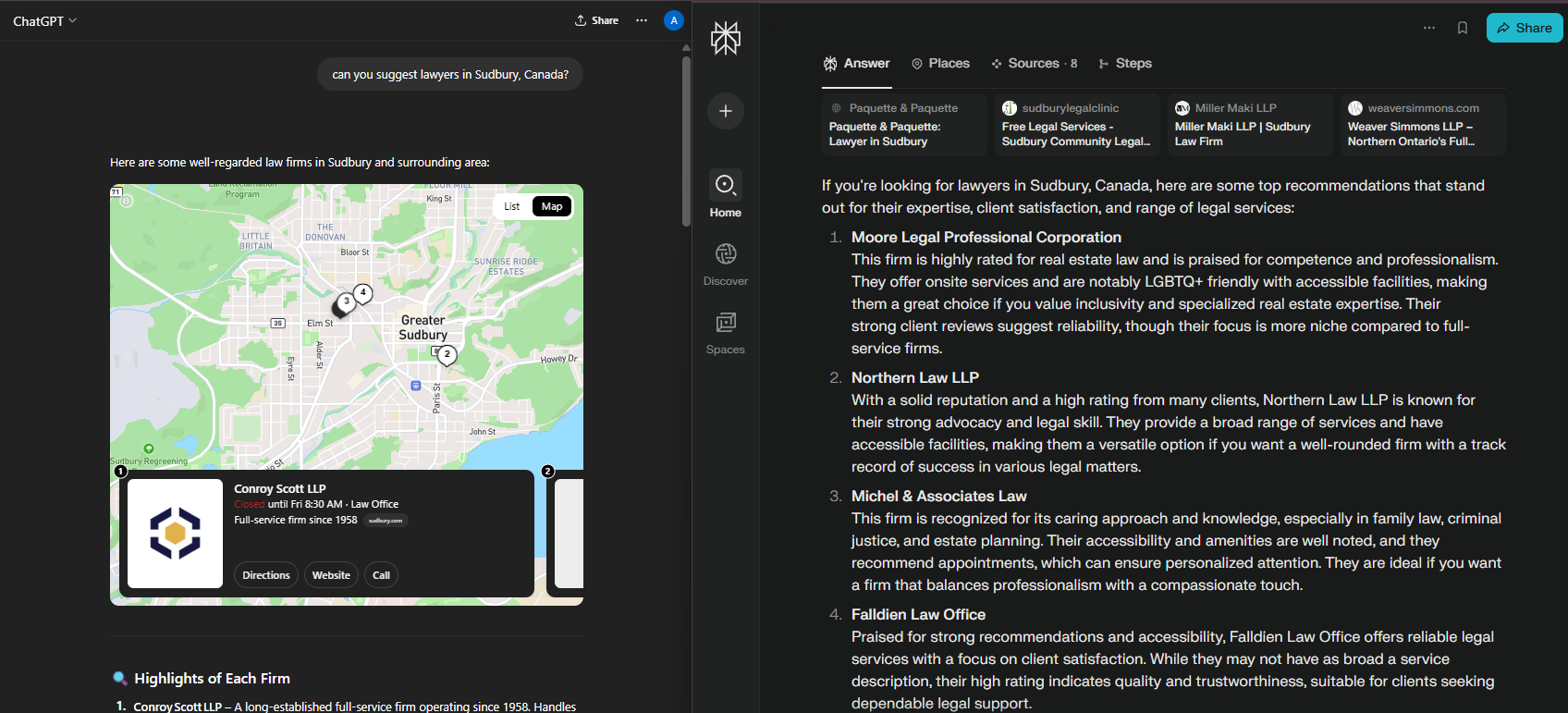Switch the map card to Map view
The width and height of the screenshot is (1568, 713).
click(552, 206)
